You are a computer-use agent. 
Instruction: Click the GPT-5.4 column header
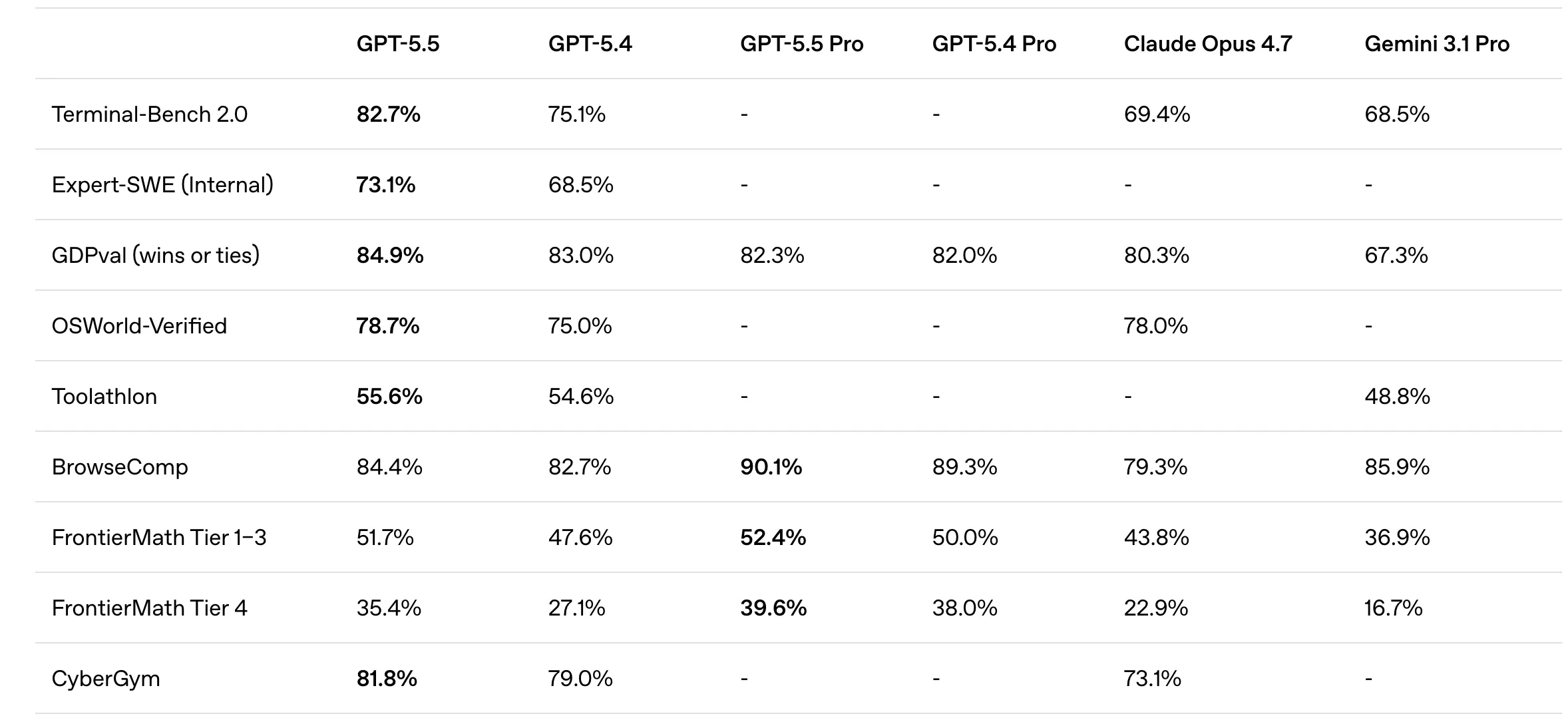coord(590,44)
